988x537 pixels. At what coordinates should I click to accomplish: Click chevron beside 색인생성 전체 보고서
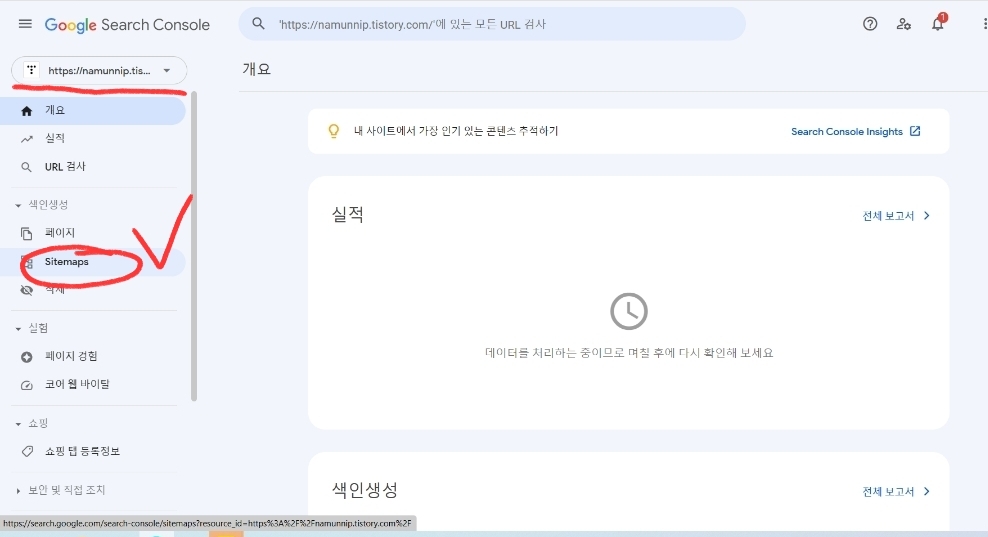[x=926, y=491]
